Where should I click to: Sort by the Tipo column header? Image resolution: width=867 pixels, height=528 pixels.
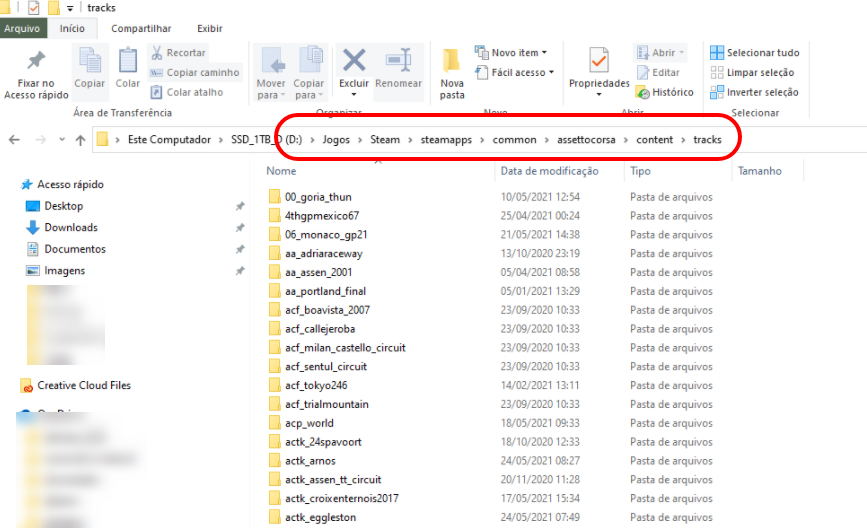[640, 171]
